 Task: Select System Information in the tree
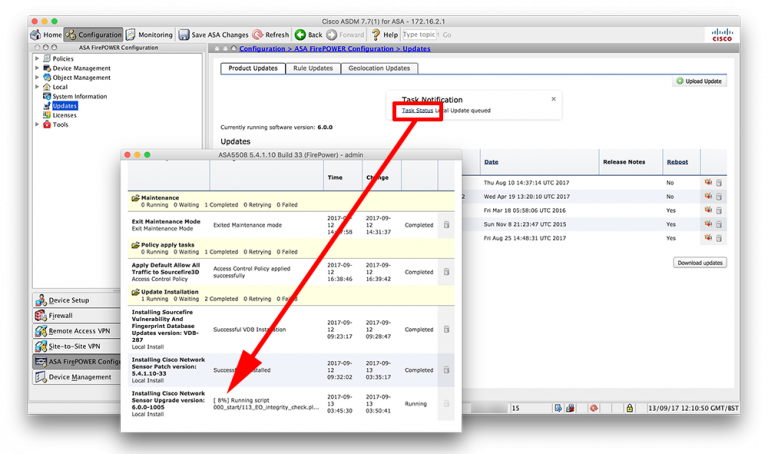point(79,96)
